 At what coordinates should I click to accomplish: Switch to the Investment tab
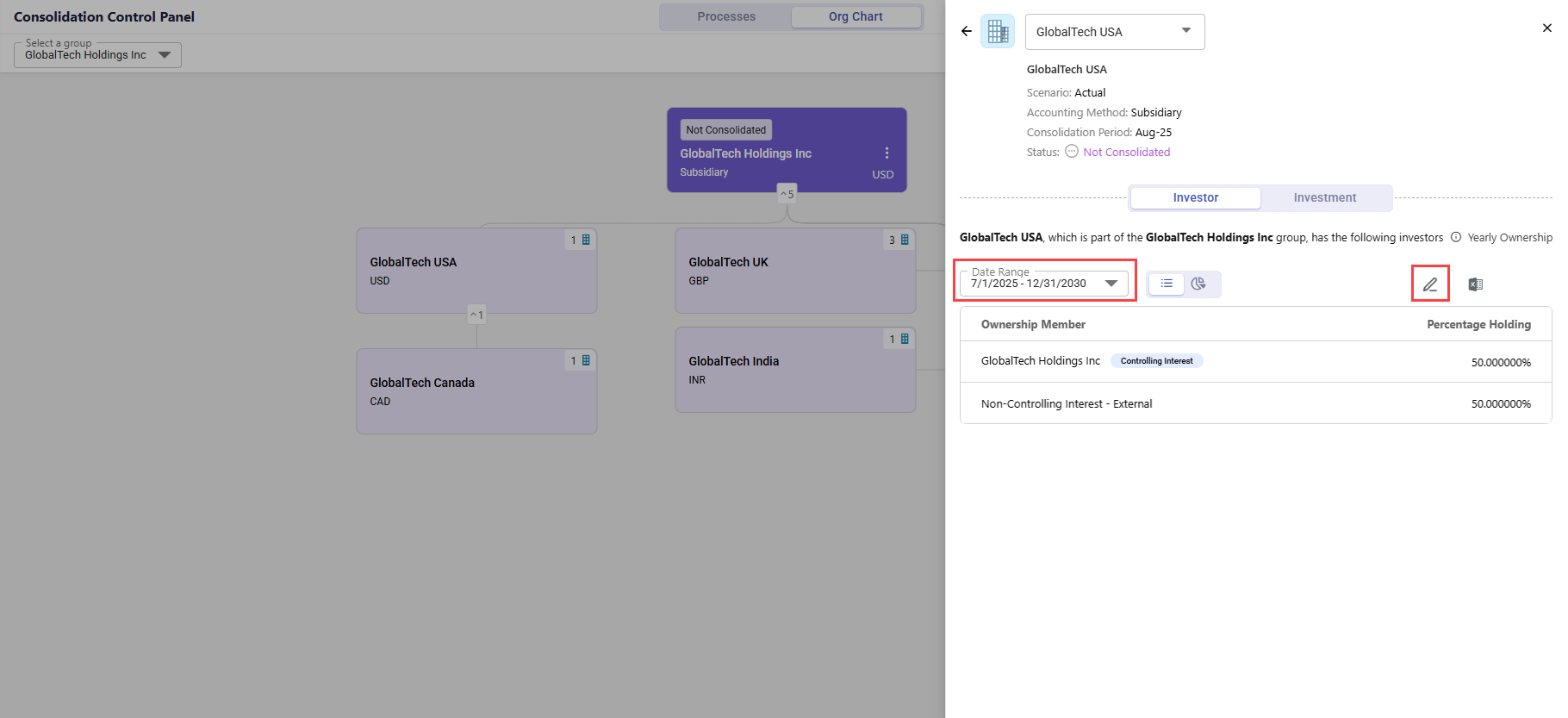pyautogui.click(x=1324, y=197)
